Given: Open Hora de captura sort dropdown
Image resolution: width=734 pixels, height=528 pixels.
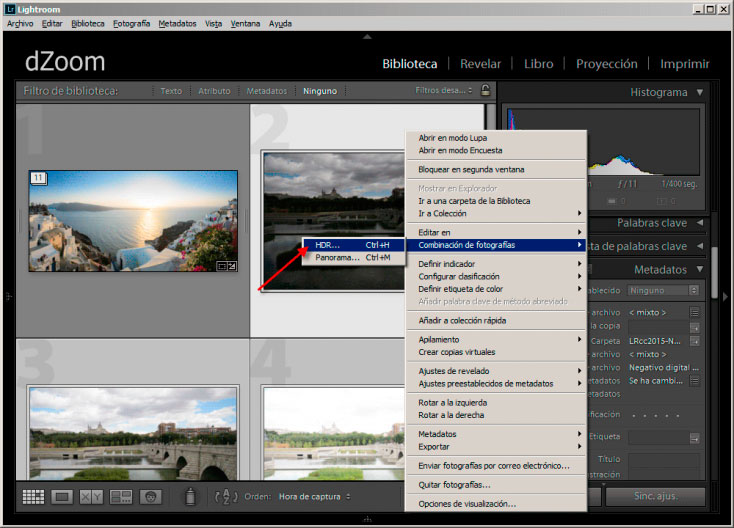Looking at the screenshot, I should (315, 497).
